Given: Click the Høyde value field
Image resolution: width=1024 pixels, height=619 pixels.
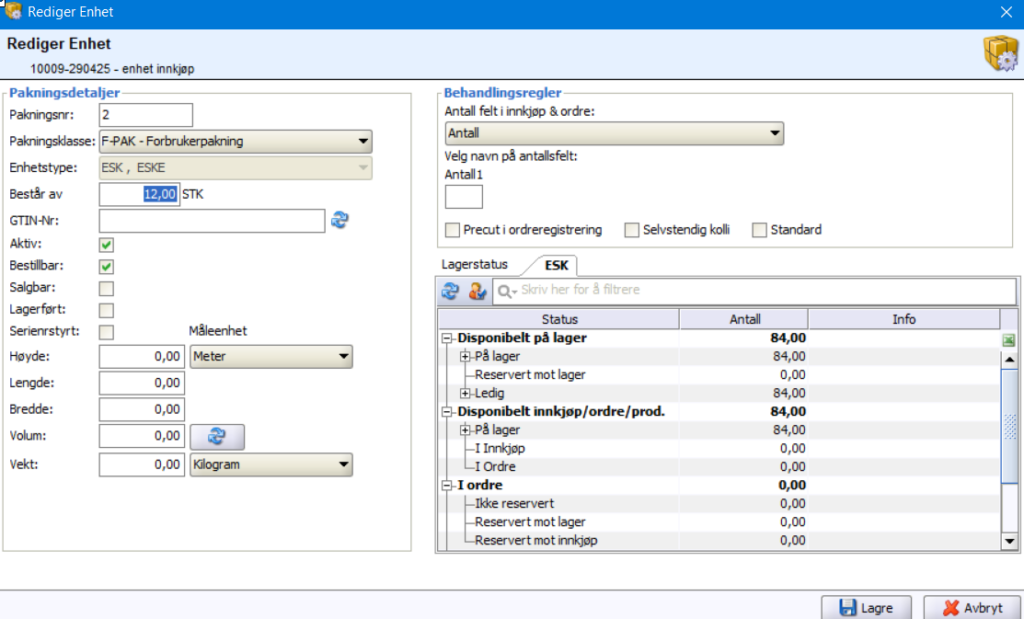Looking at the screenshot, I should pos(142,357).
